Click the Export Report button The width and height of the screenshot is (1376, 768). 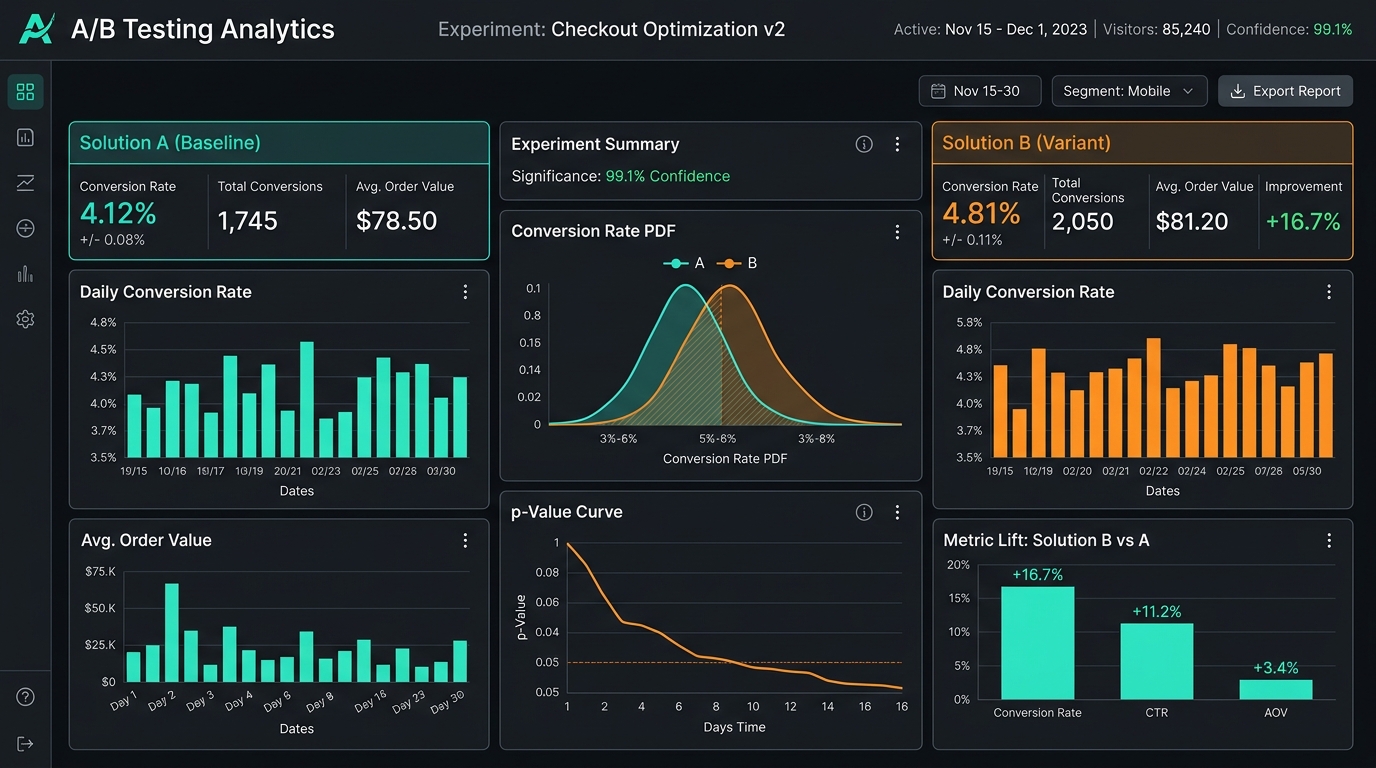tap(1285, 91)
